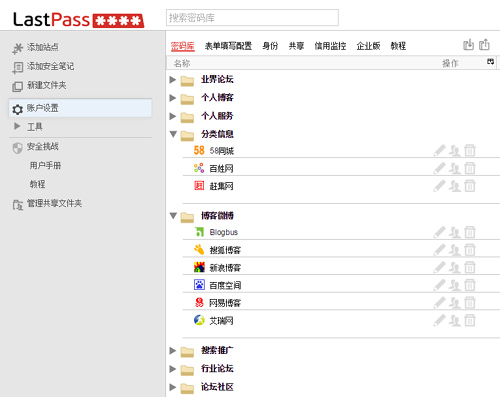The image size is (500, 397).
Task: Click the edit pencil icon for 58同城
Action: pos(439,151)
